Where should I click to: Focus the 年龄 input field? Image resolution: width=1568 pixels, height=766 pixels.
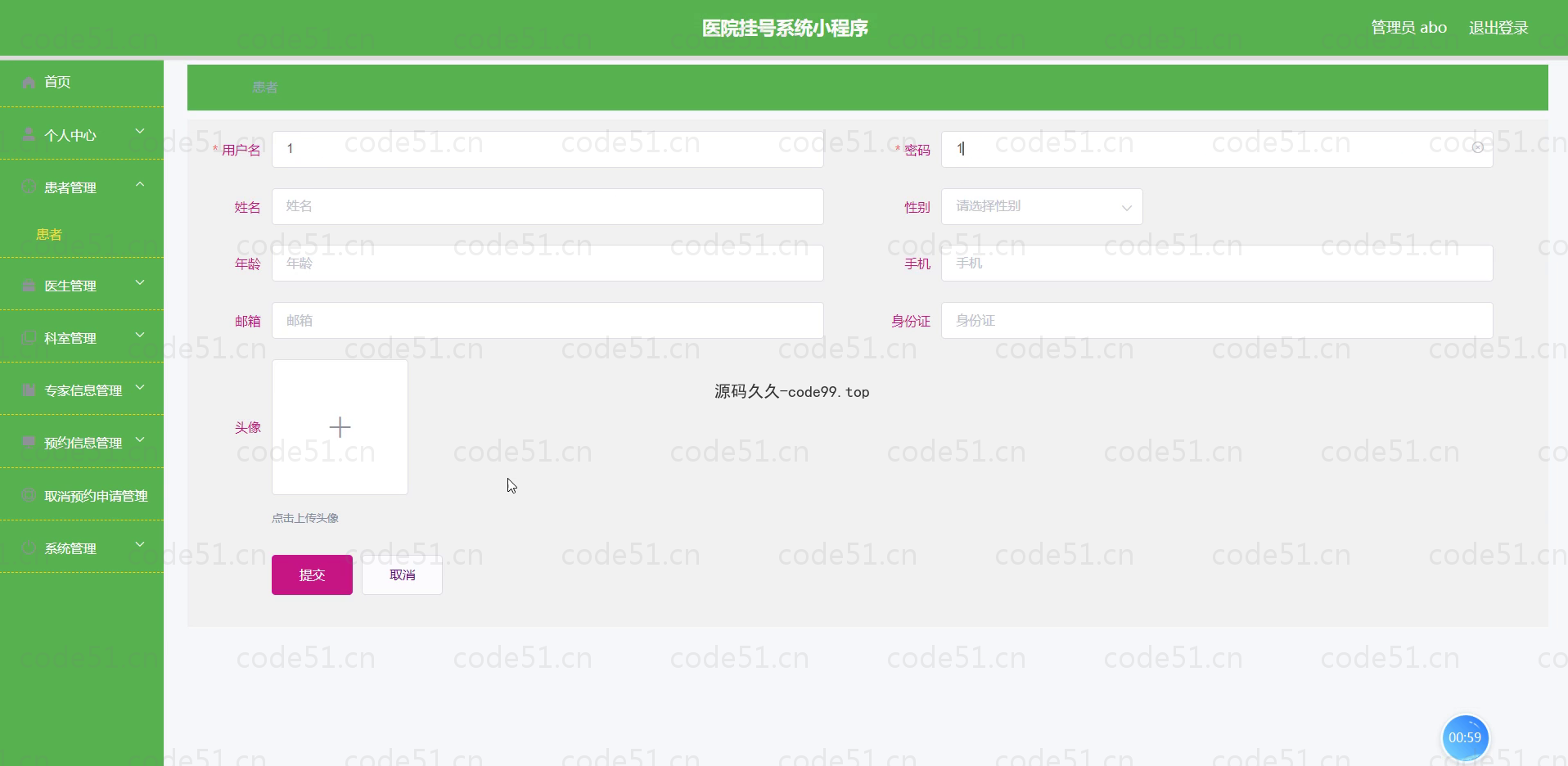click(547, 263)
